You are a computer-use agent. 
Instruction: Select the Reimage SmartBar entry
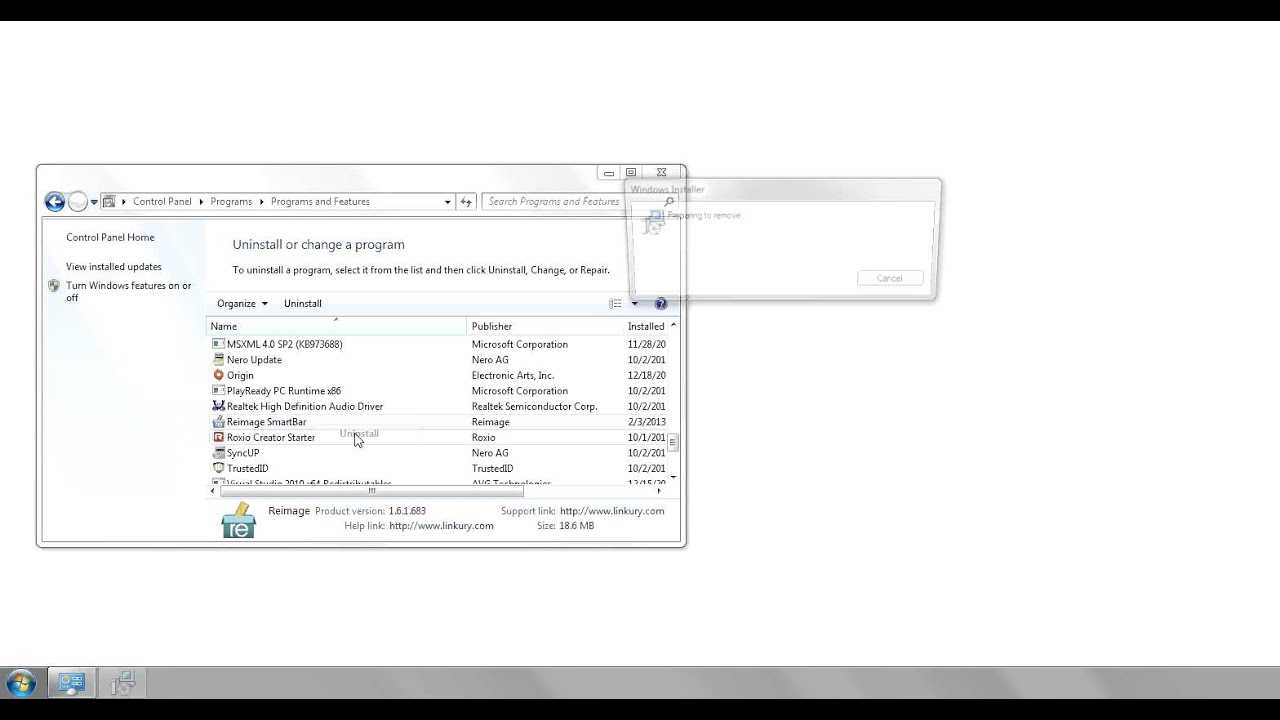pyautogui.click(x=438, y=422)
